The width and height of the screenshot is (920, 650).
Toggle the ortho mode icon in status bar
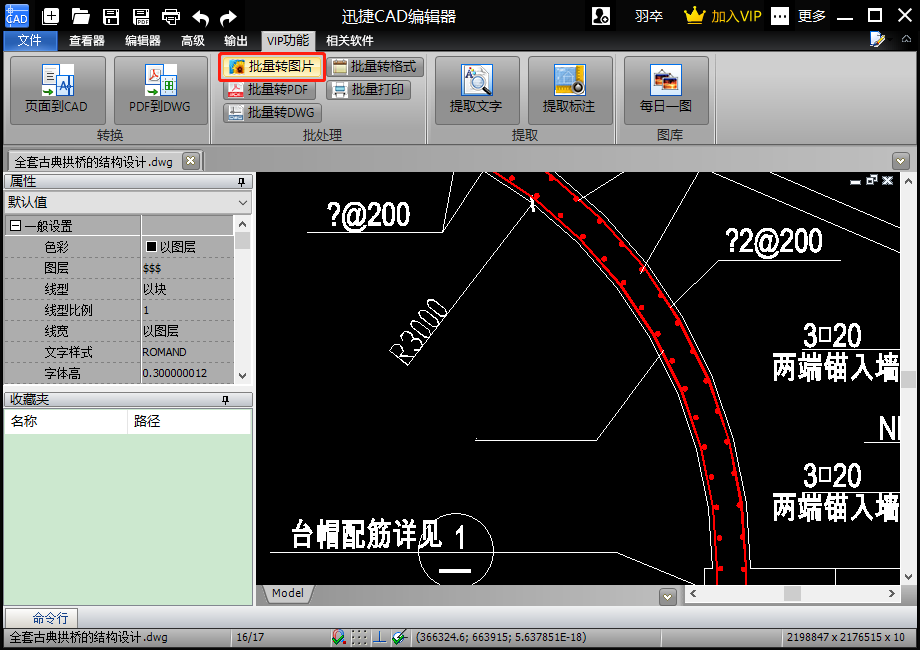380,637
